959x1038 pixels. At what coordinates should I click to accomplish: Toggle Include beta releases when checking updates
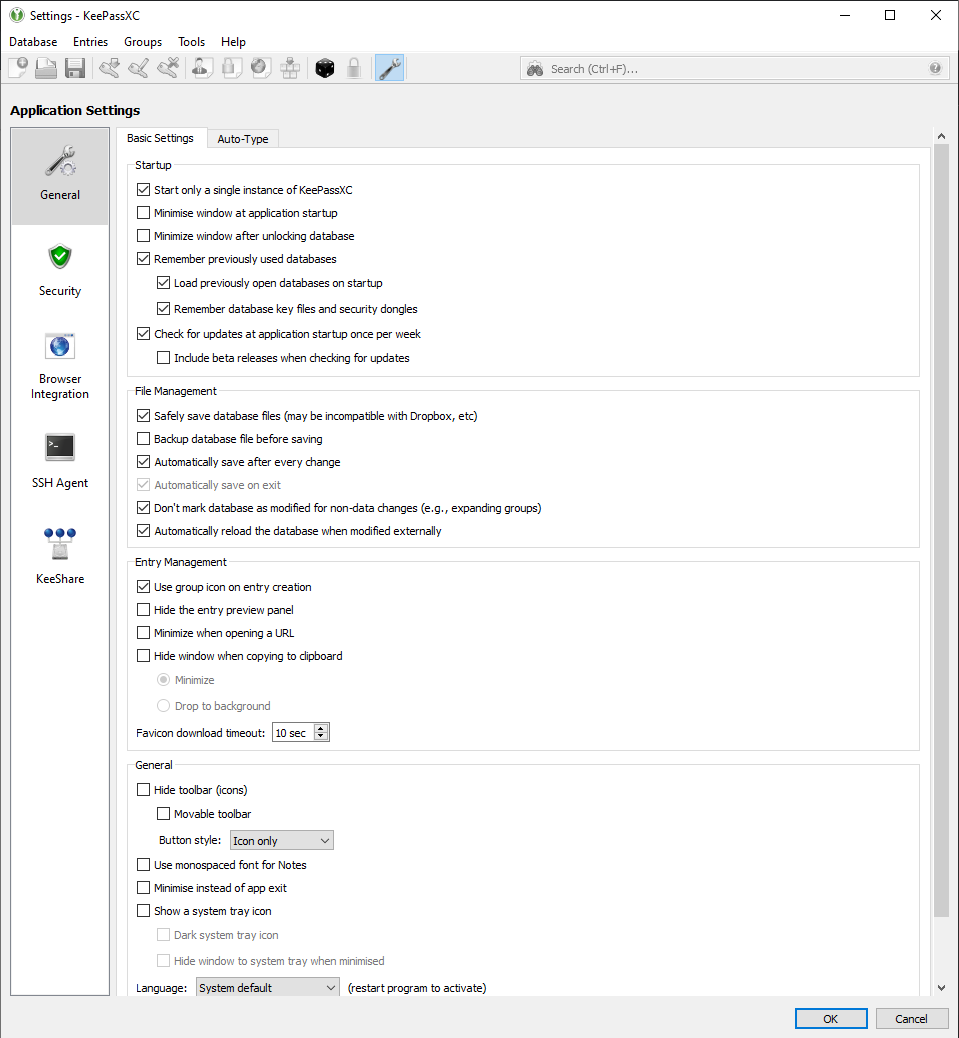tap(163, 358)
